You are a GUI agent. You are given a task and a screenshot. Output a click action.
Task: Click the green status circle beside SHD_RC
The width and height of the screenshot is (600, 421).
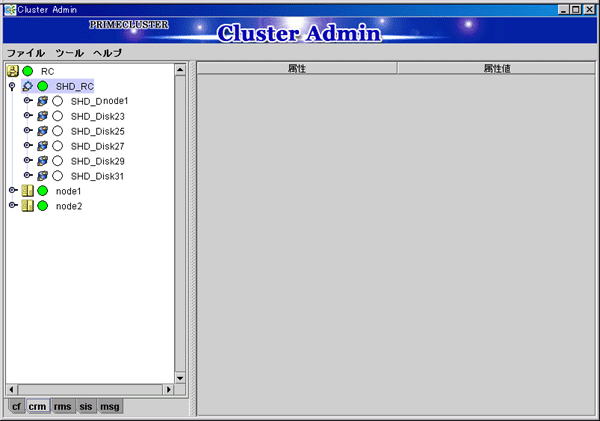coord(42,86)
